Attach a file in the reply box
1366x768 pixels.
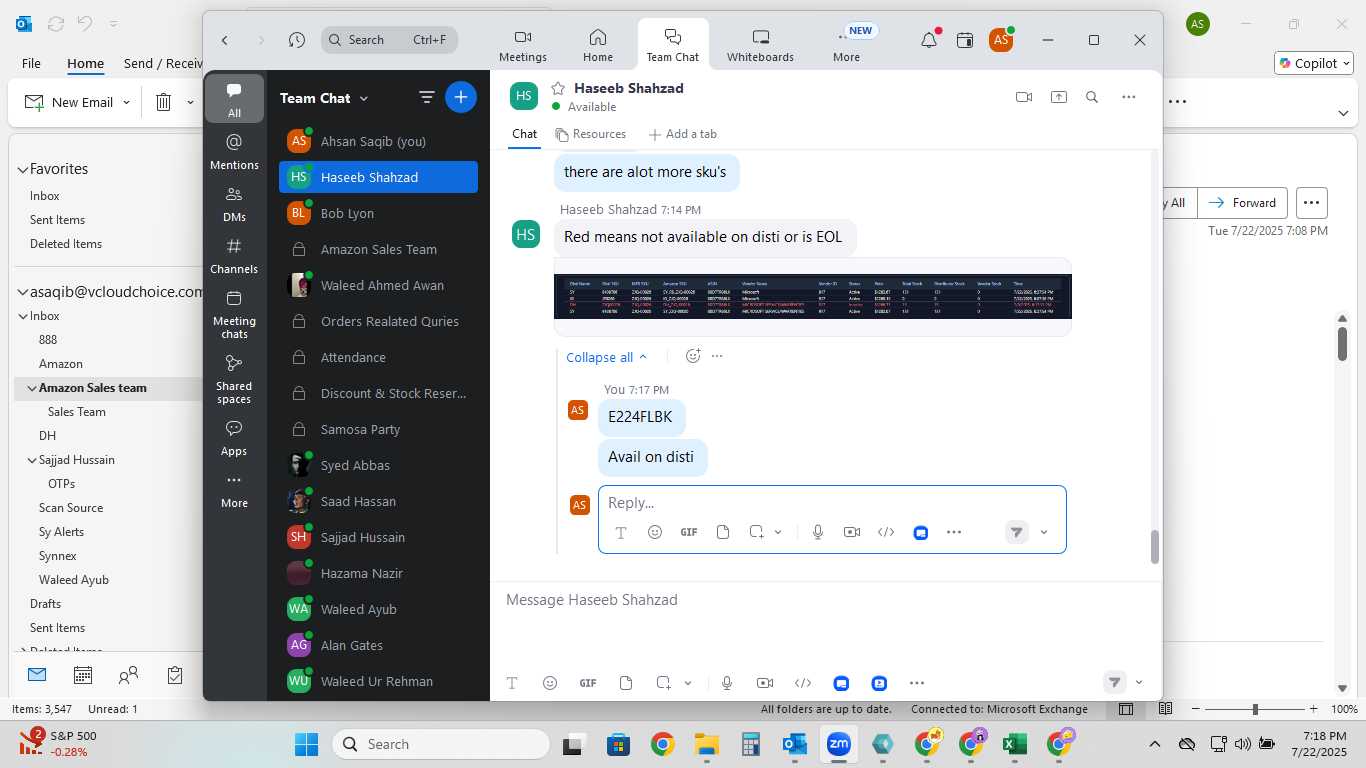click(723, 532)
